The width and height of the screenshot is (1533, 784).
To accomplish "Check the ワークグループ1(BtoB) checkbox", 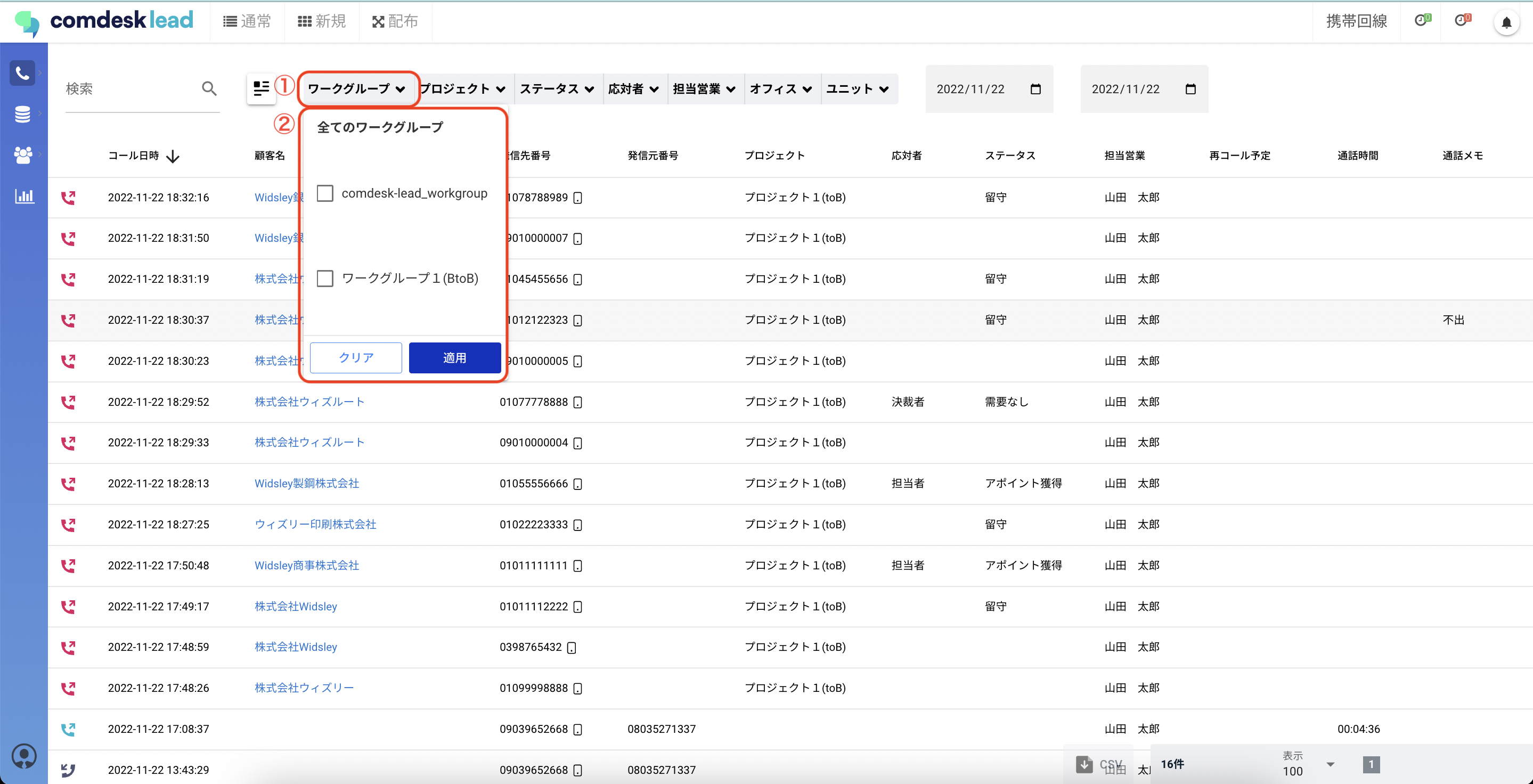I will [x=325, y=279].
